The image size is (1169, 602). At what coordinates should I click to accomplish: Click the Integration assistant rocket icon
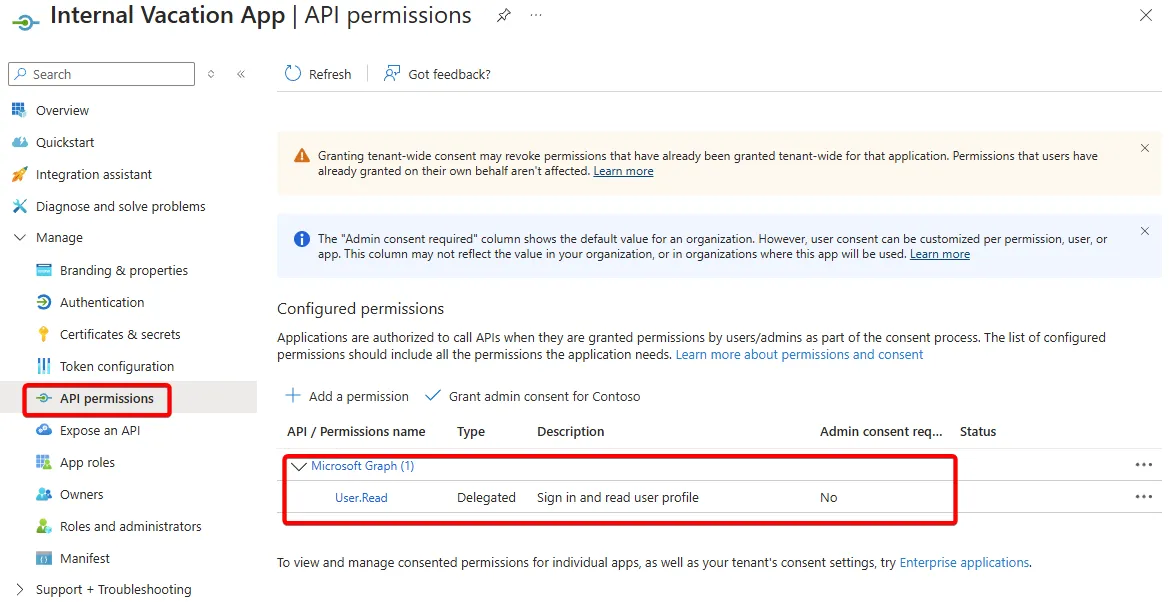19,175
